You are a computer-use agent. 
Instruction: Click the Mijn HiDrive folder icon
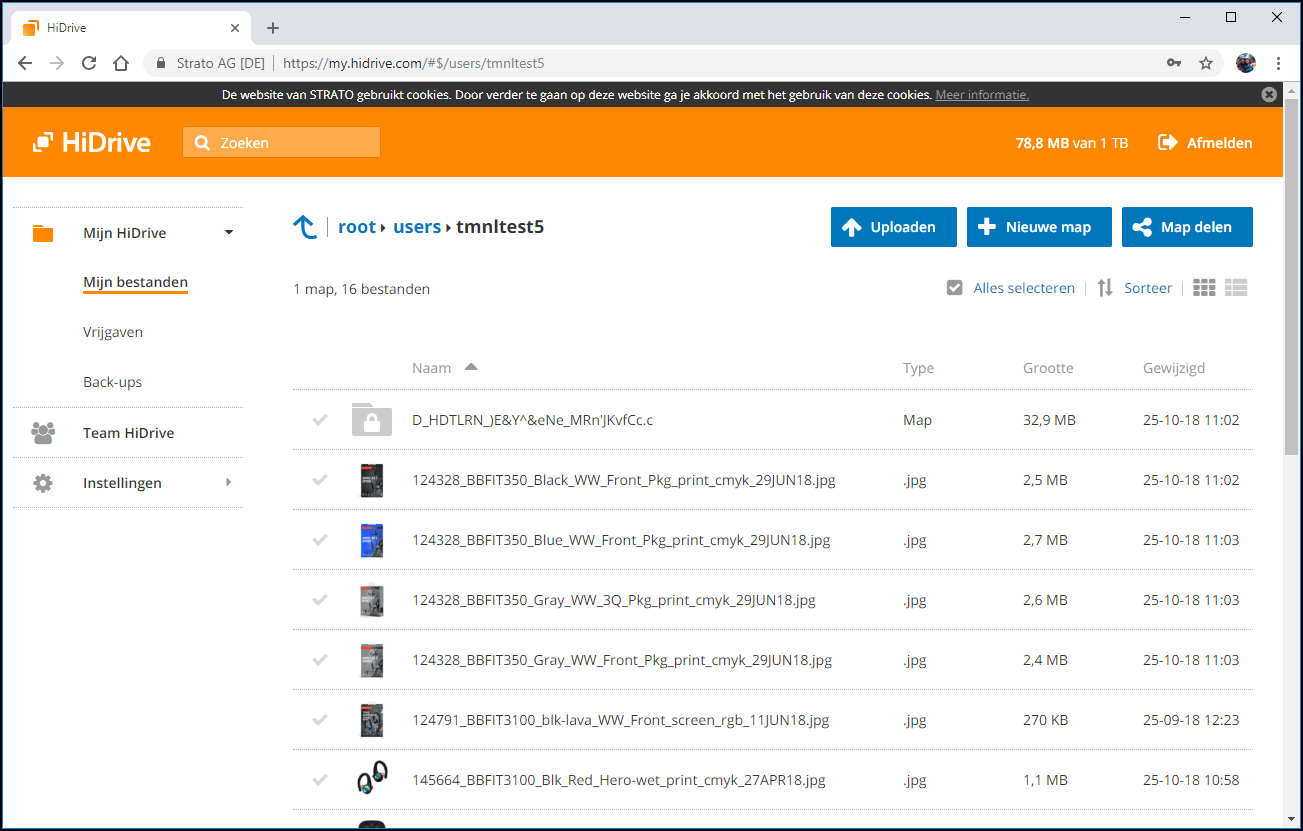(x=43, y=233)
